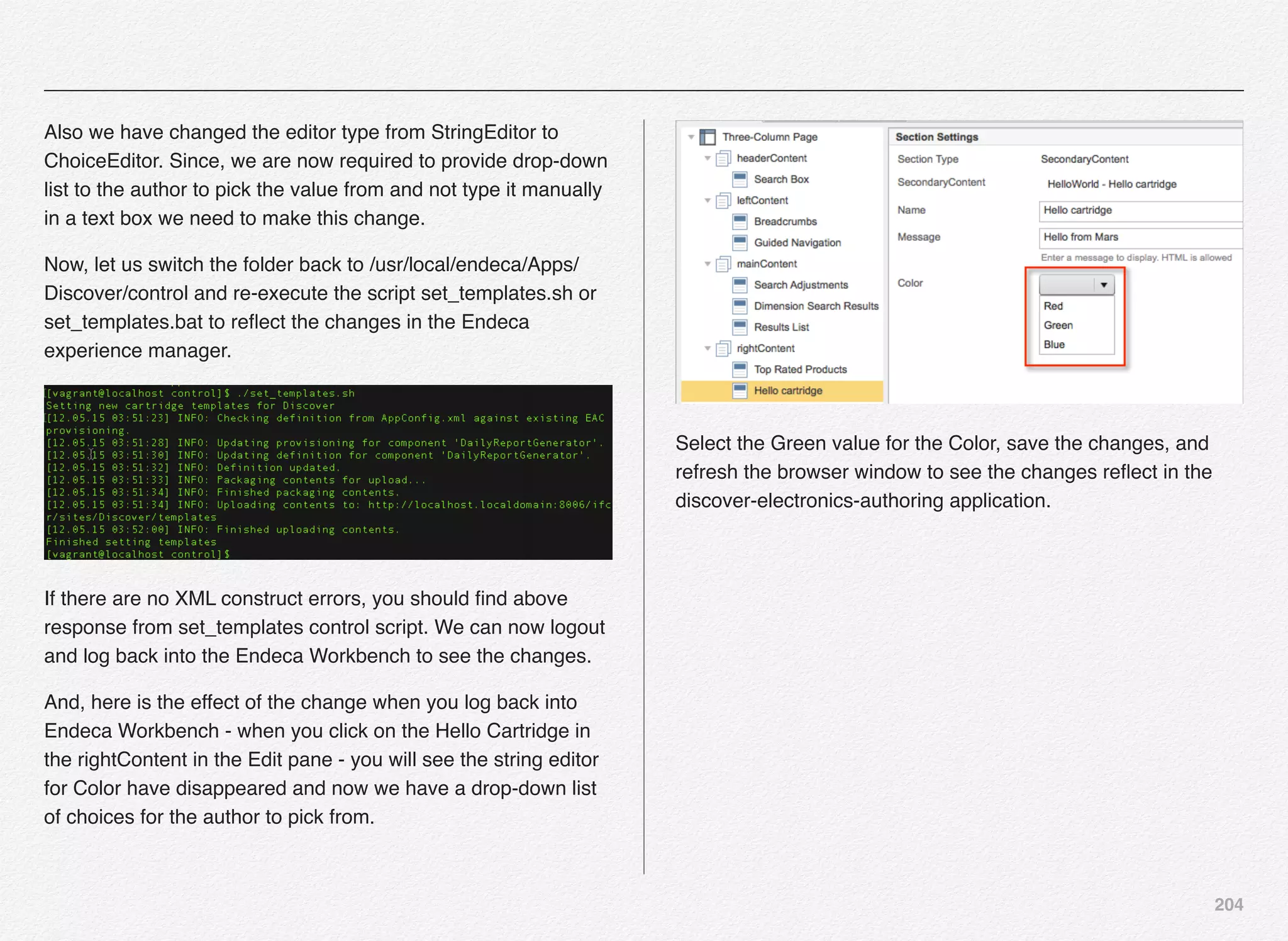Select the leftContent tree label
Image resolution: width=1288 pixels, height=941 pixels.
(x=762, y=201)
